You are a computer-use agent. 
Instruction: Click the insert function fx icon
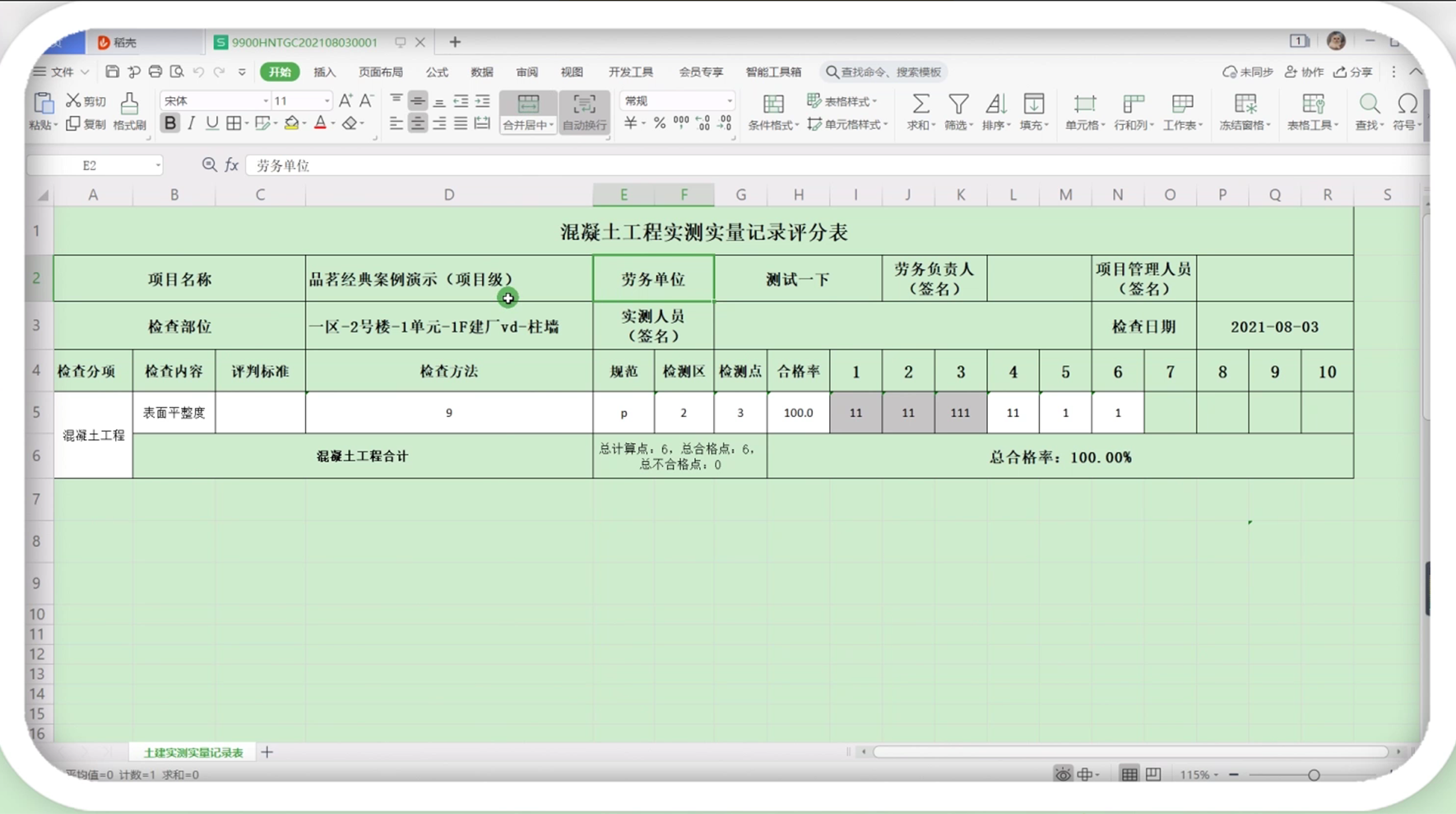pos(232,165)
